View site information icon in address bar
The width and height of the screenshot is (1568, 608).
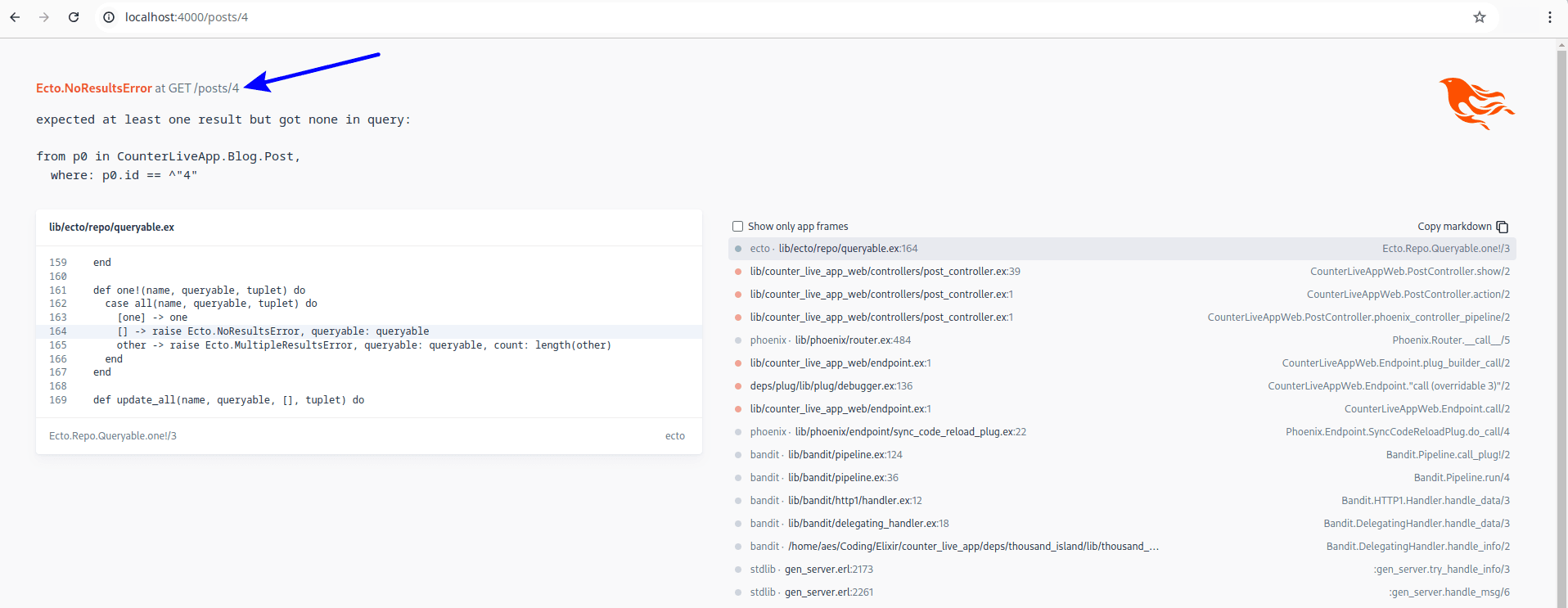click(x=109, y=17)
